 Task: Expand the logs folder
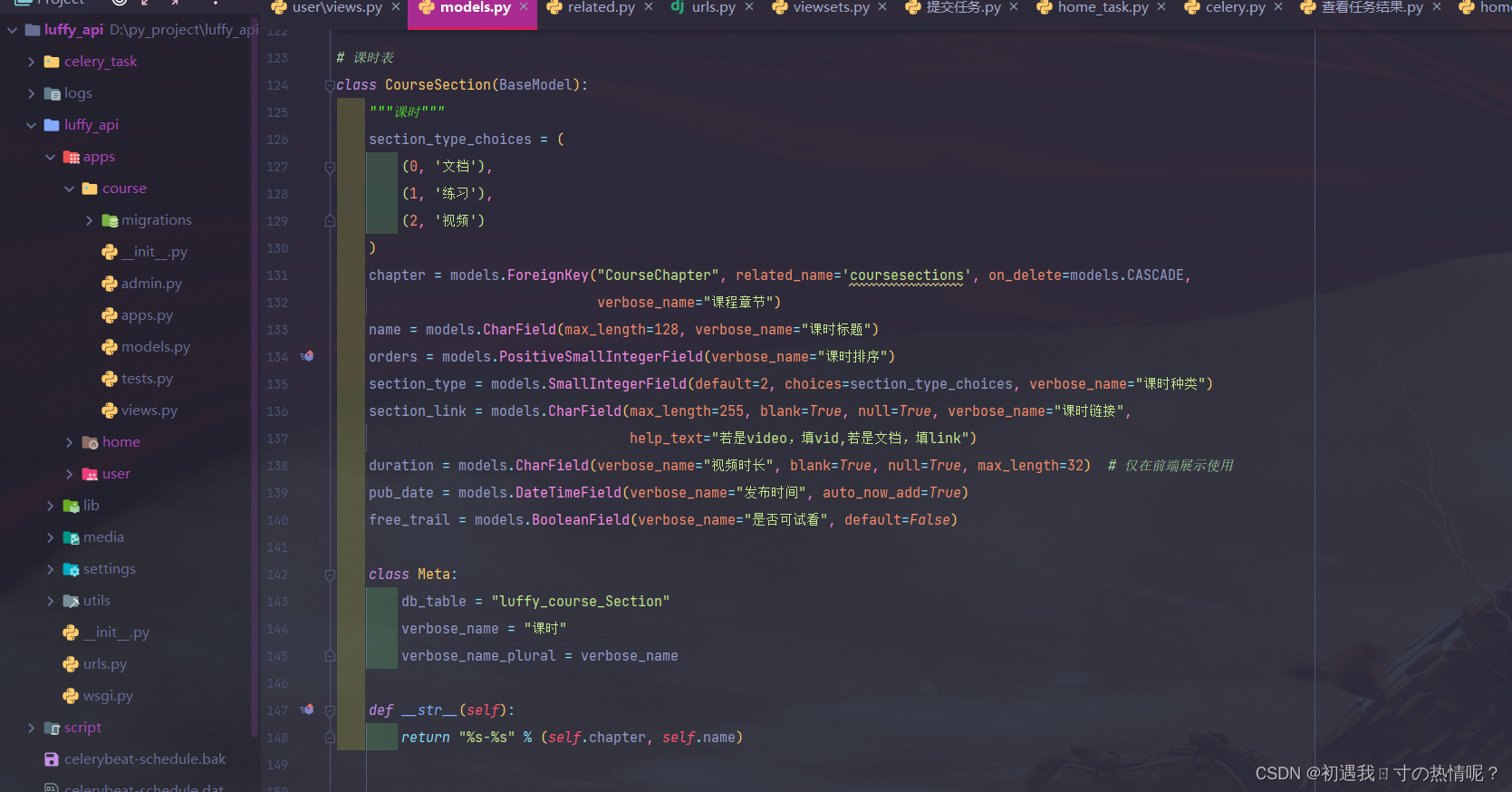click(31, 93)
